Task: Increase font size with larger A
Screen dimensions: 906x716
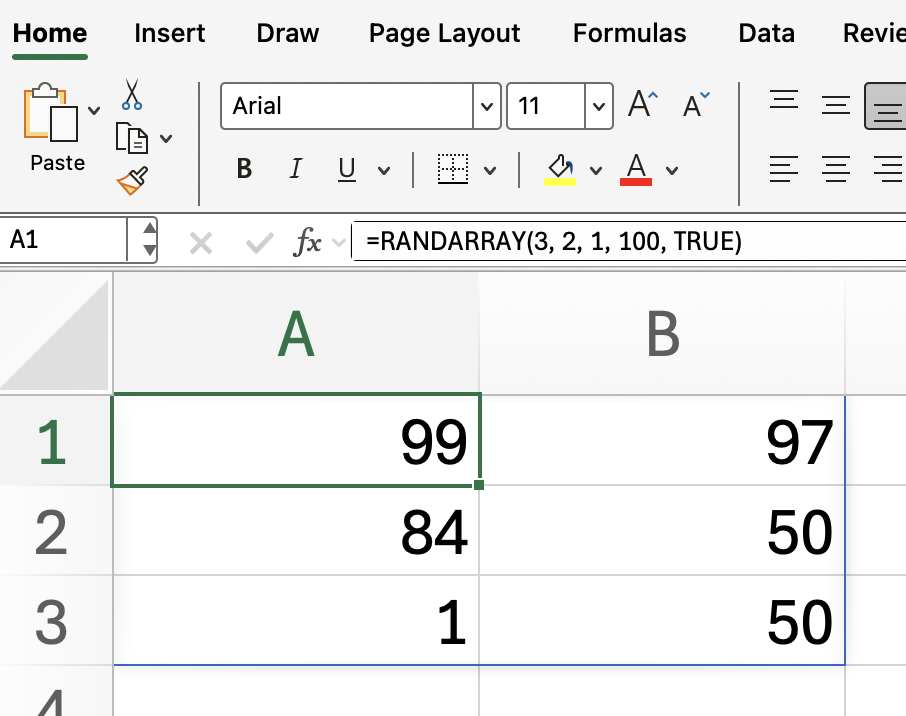Action: 642,105
